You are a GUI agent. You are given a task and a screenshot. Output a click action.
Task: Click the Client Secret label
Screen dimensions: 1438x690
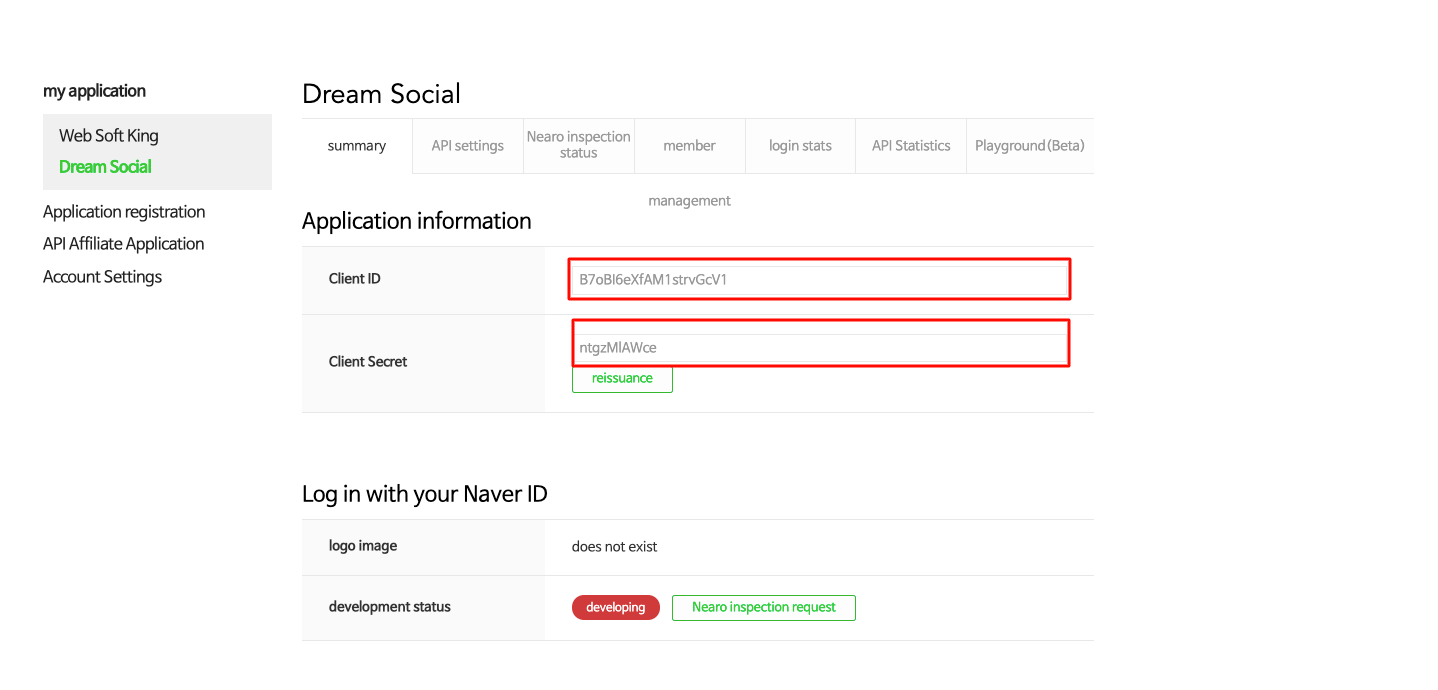click(x=368, y=362)
